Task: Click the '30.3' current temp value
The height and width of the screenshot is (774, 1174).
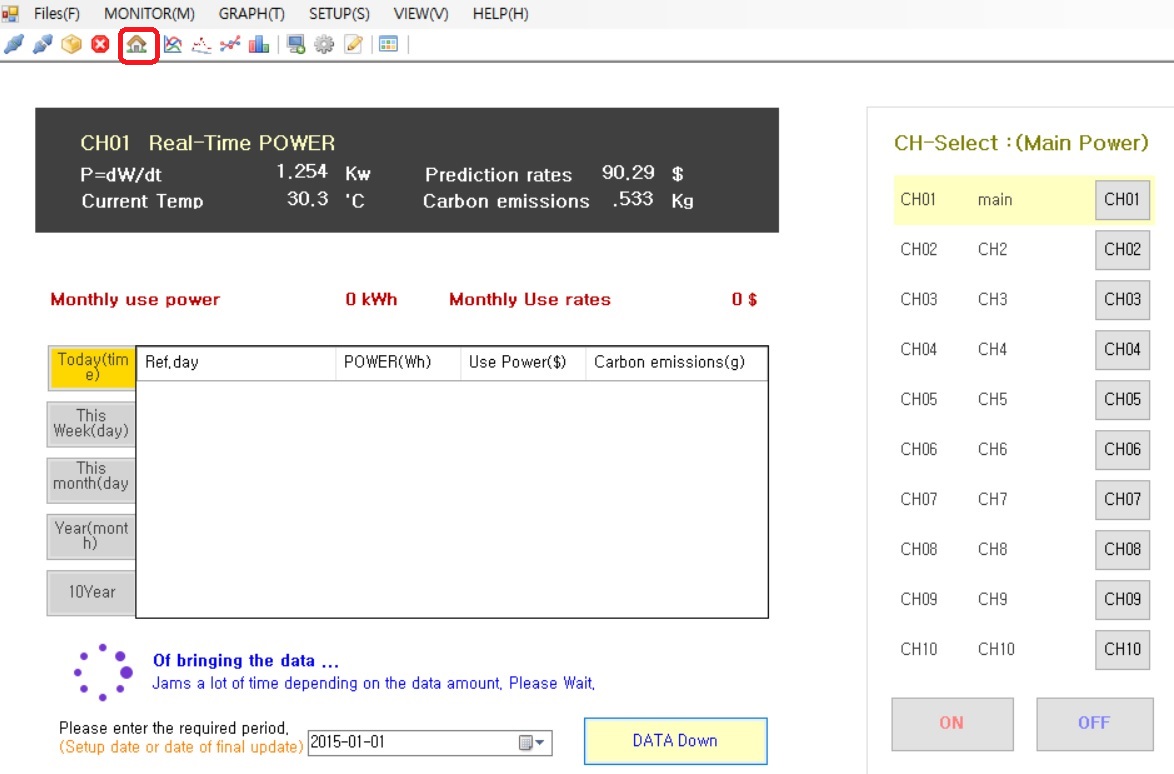Action: (308, 199)
